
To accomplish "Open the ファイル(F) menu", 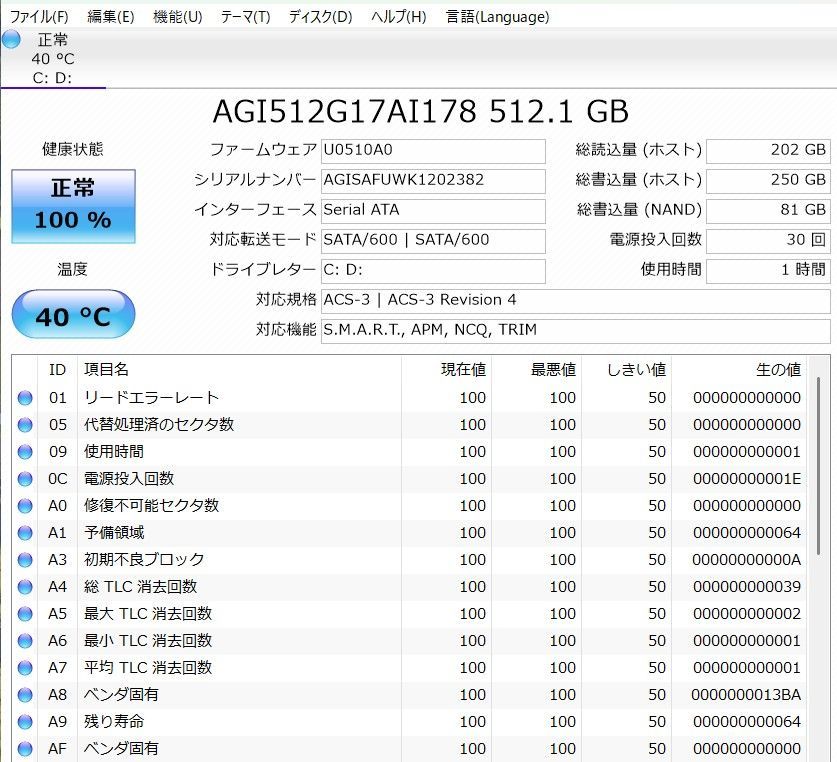I will (x=39, y=17).
